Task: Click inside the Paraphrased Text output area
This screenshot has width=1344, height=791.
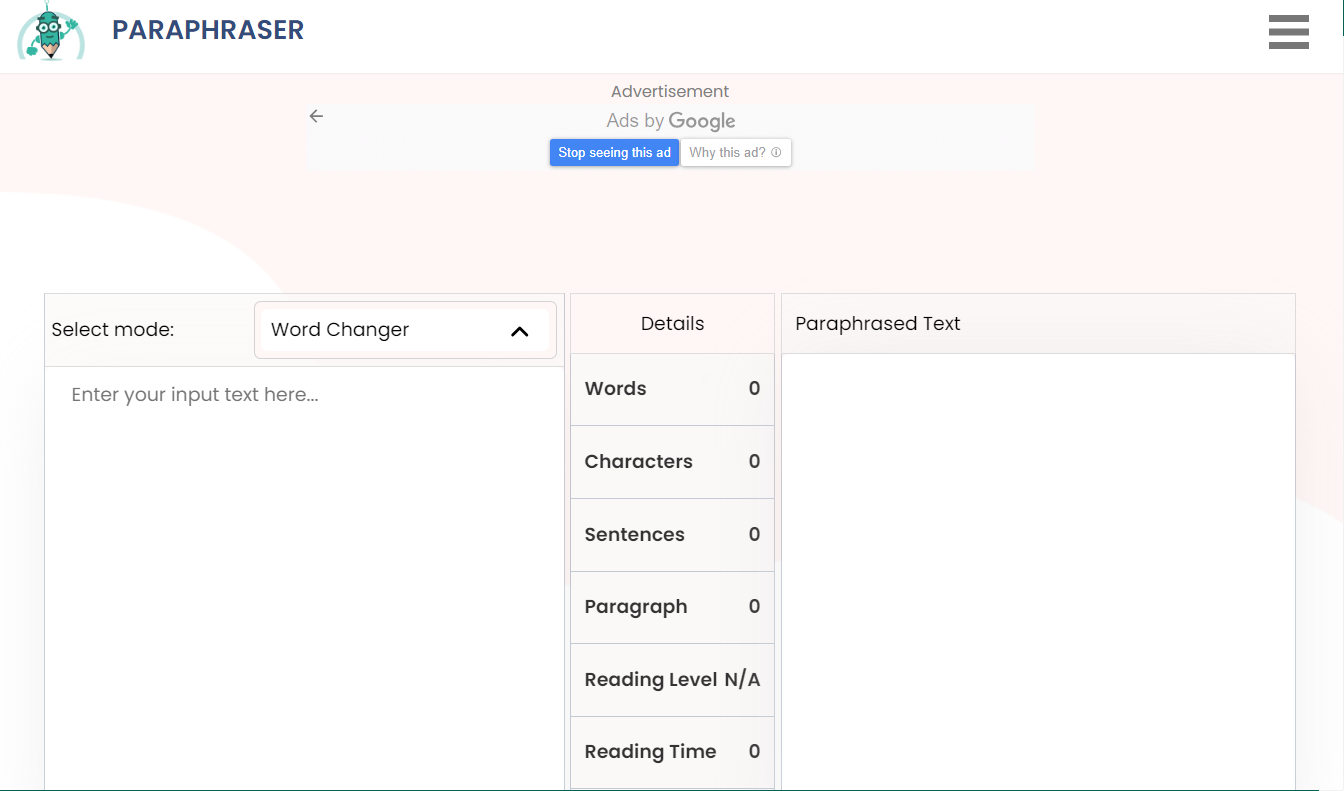Action: coord(1037,570)
